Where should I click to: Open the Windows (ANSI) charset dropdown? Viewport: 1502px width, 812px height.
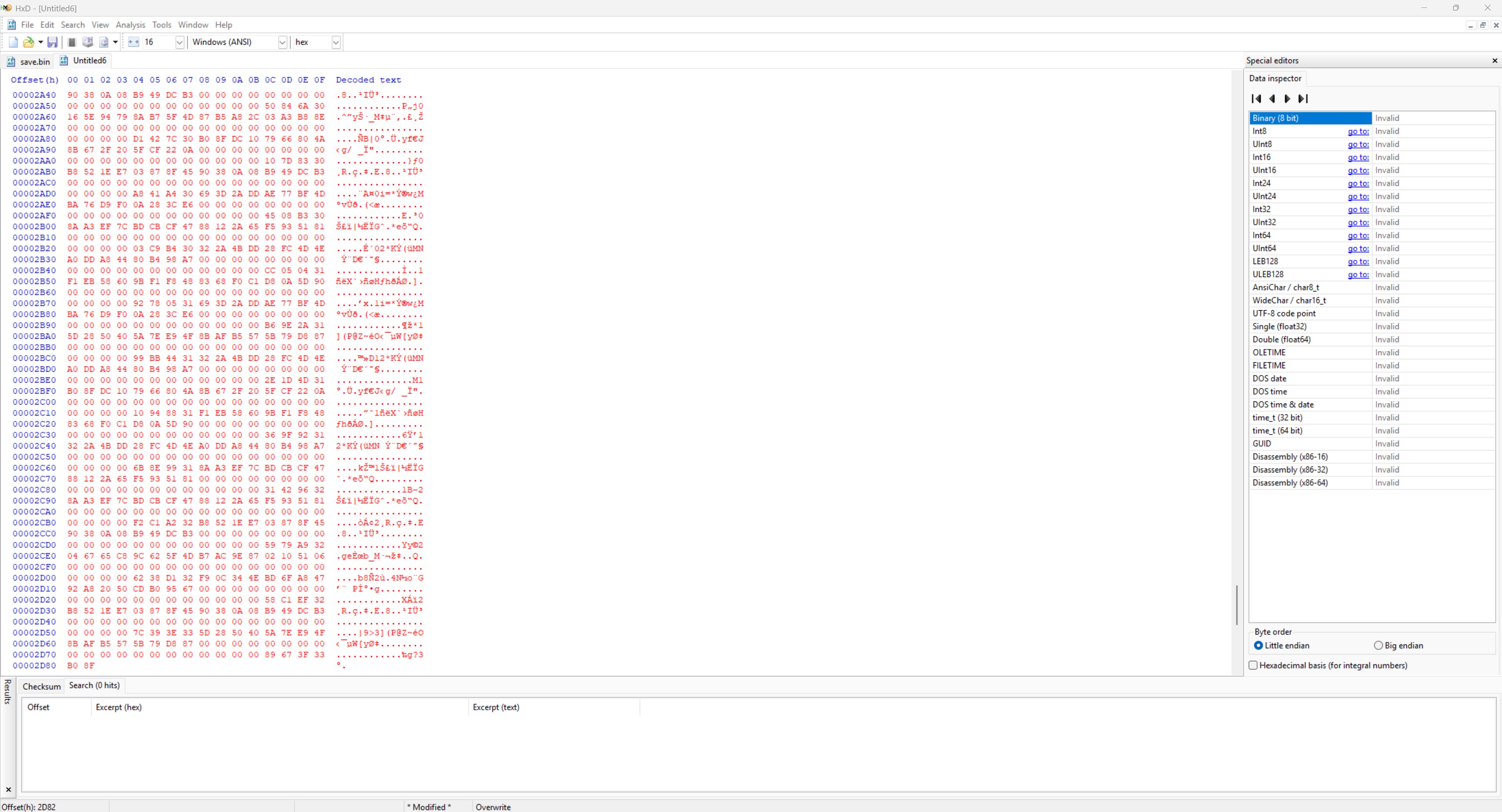[x=282, y=42]
